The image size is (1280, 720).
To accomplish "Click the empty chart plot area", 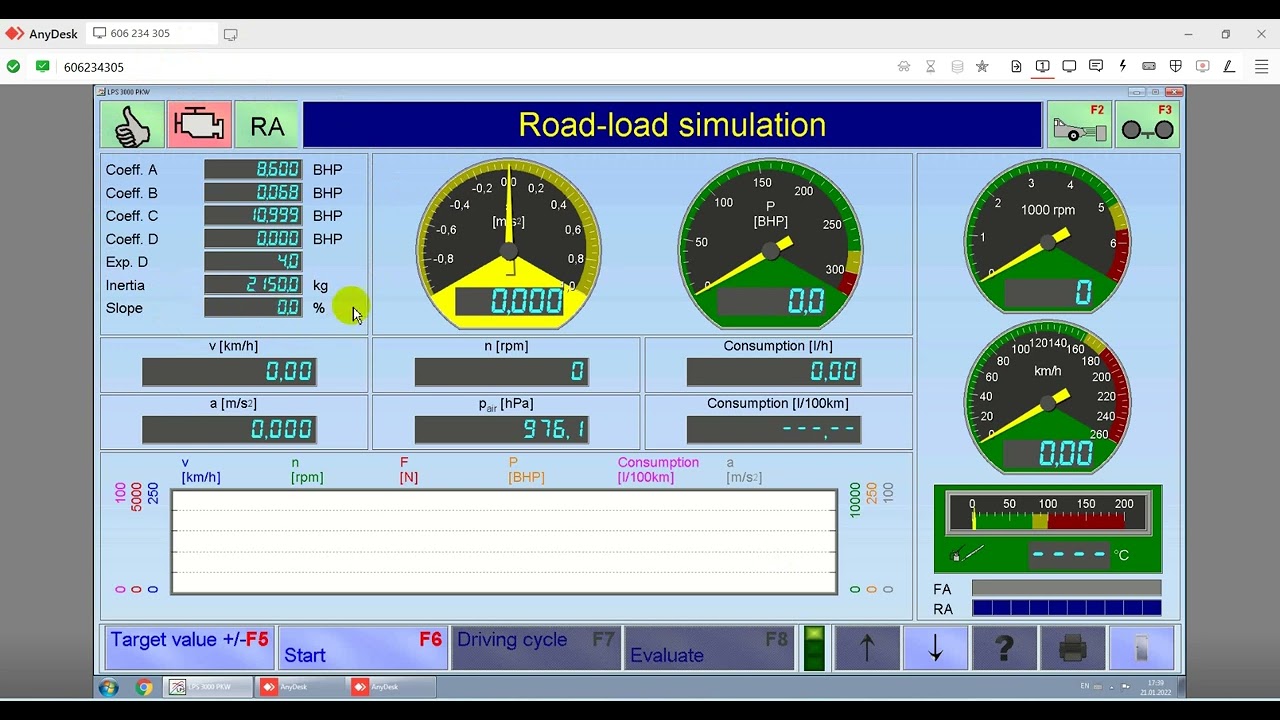I will click(504, 541).
